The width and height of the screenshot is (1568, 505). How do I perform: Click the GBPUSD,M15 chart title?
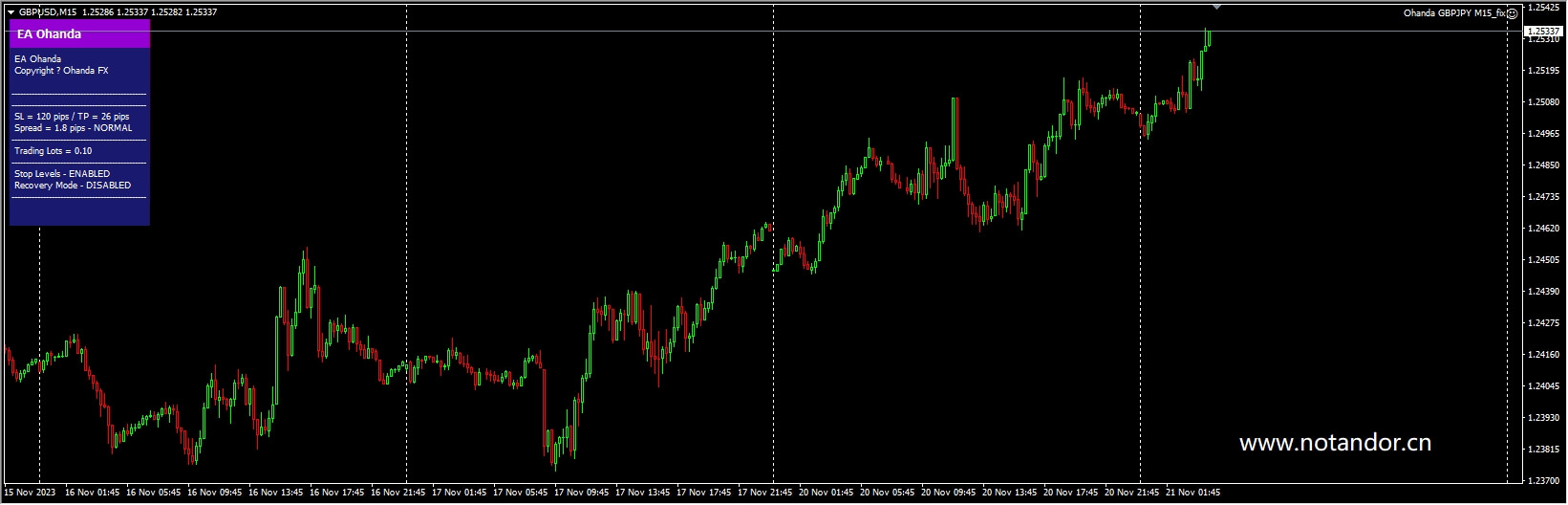48,12
